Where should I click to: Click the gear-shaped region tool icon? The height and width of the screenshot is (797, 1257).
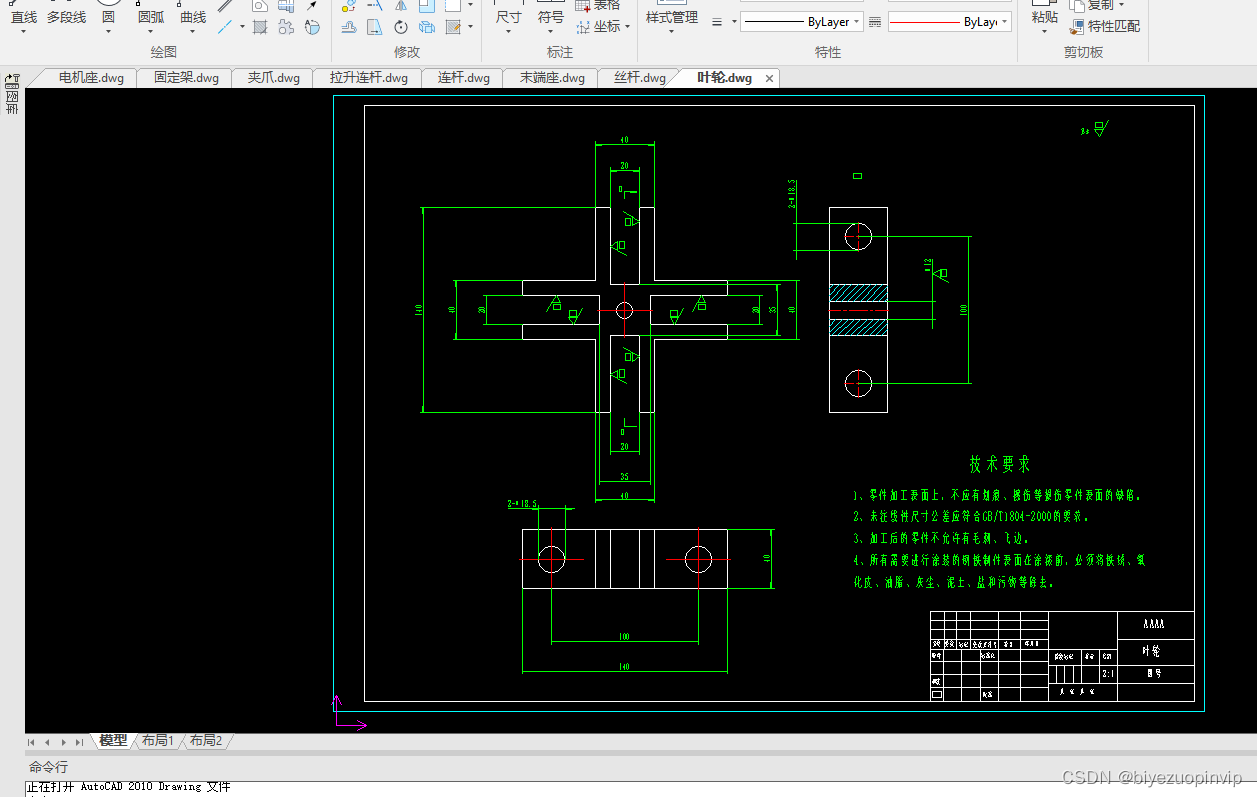286,27
